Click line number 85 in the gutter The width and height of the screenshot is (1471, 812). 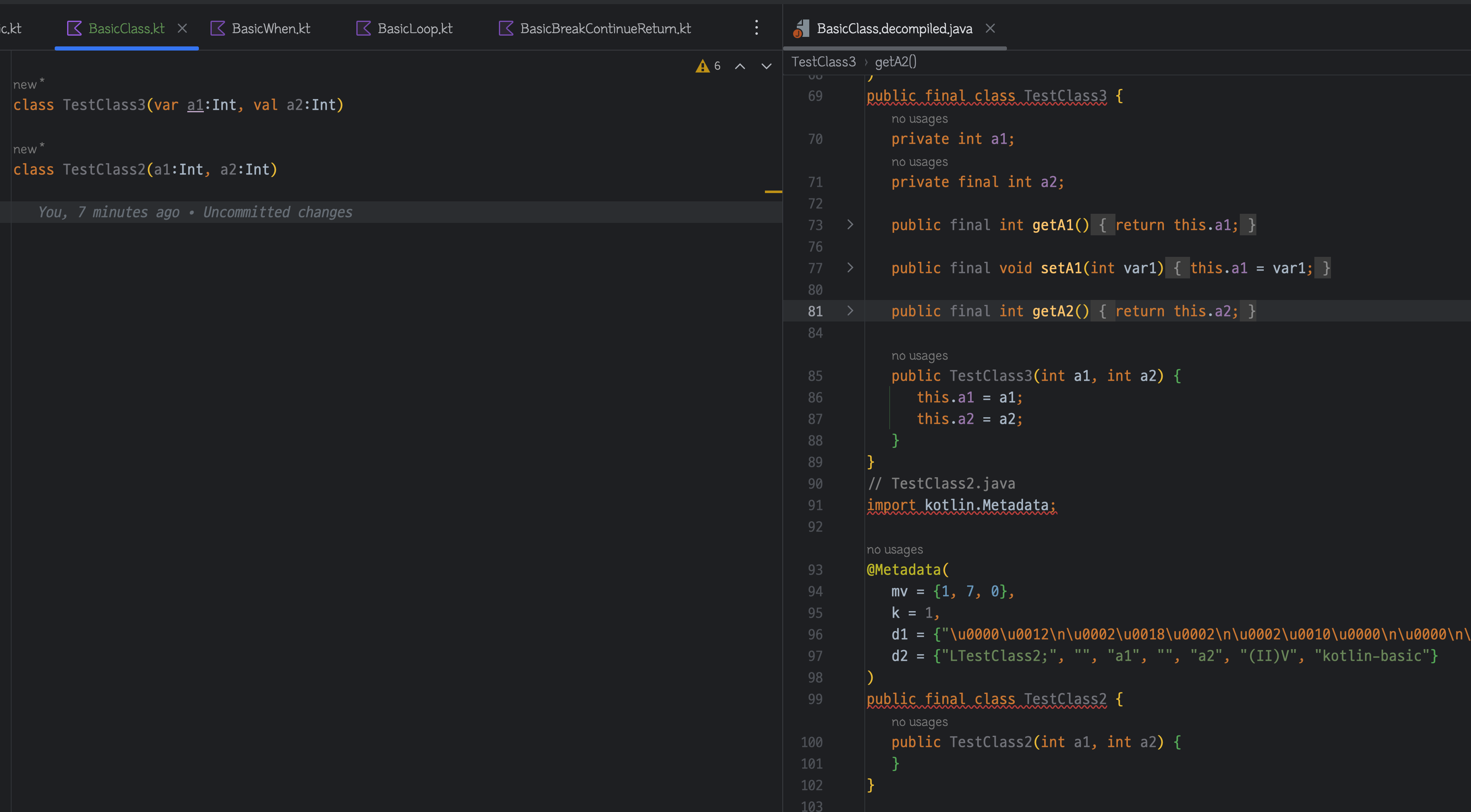pos(815,376)
